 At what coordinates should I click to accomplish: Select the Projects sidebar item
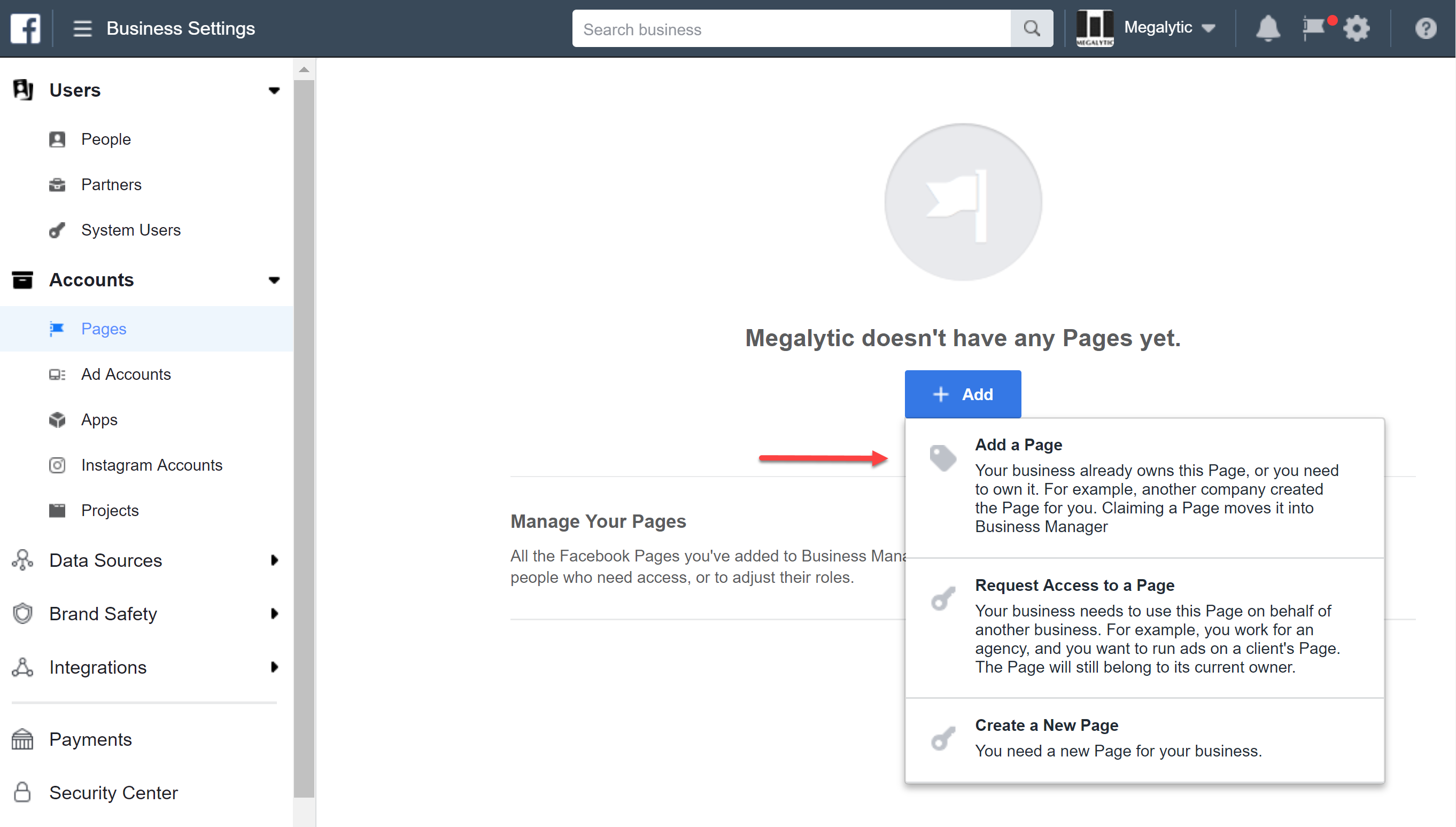pyautogui.click(x=109, y=510)
